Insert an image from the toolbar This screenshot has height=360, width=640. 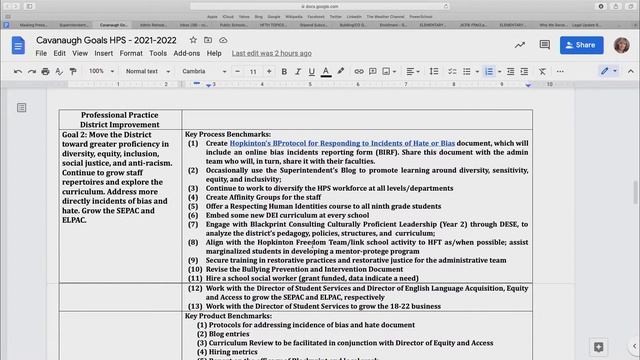click(386, 71)
